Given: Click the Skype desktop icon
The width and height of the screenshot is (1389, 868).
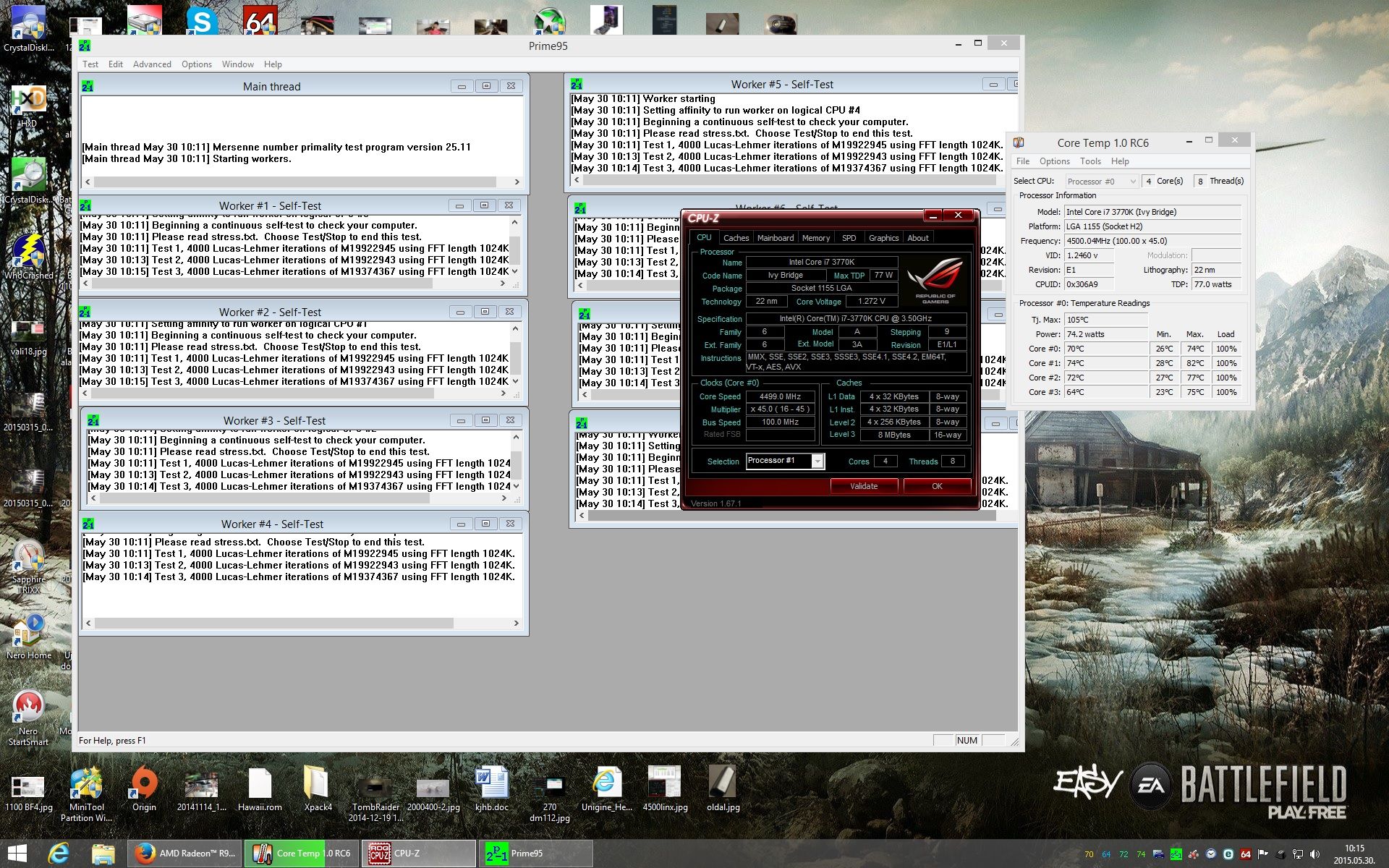Looking at the screenshot, I should click(201, 21).
